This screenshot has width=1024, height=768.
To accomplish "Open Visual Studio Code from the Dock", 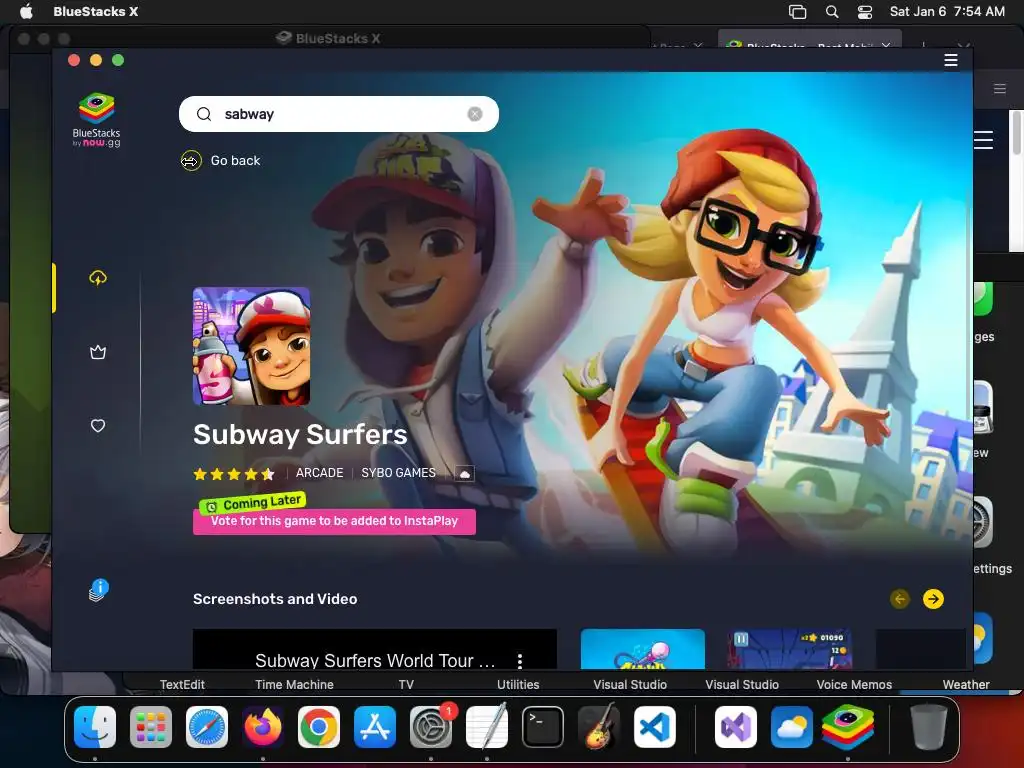I will click(x=655, y=727).
